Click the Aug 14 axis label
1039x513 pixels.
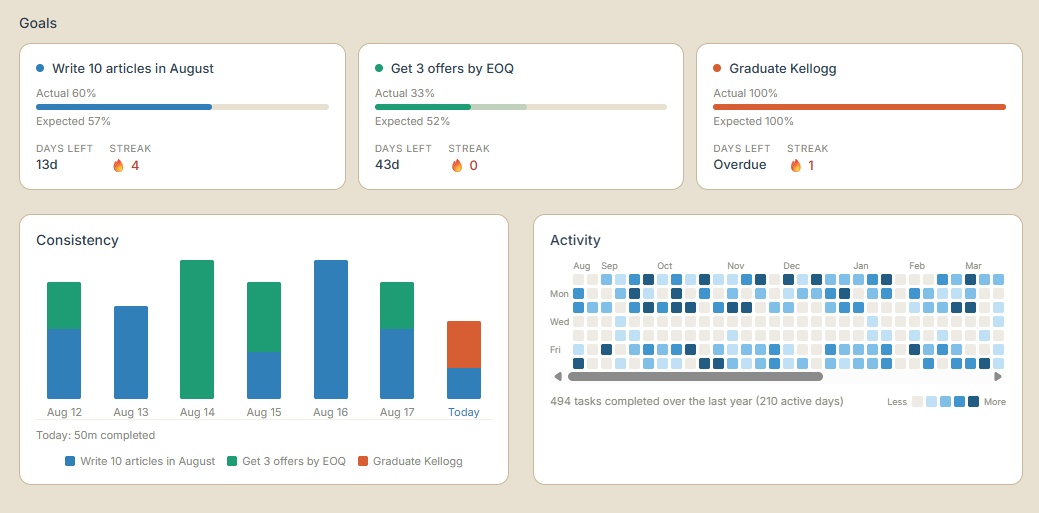tap(197, 412)
